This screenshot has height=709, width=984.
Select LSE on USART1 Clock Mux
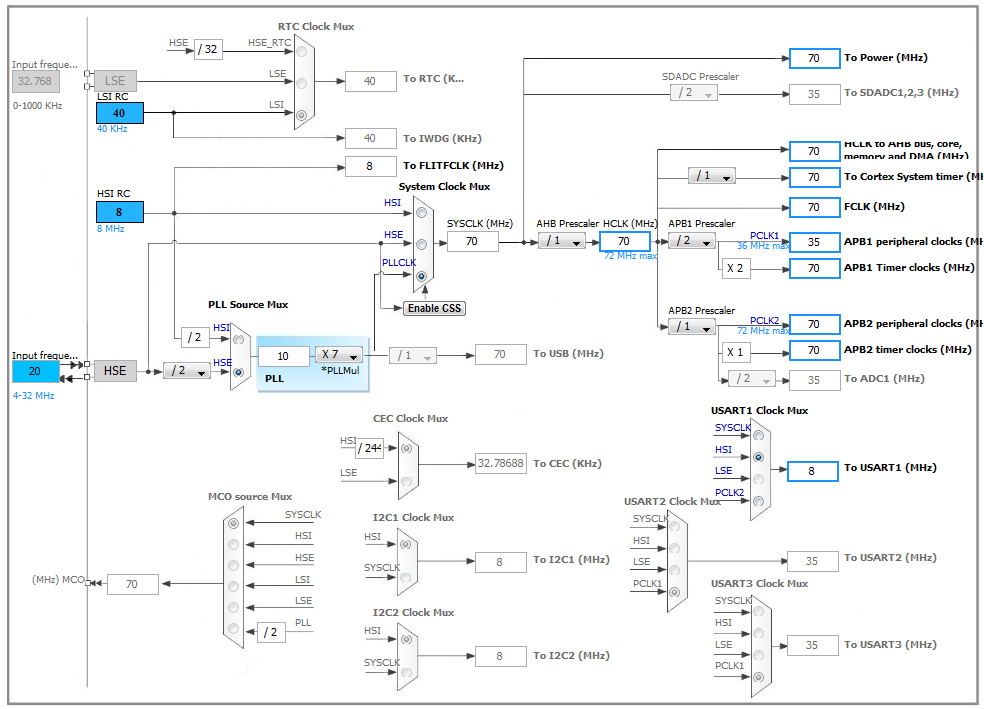[759, 479]
